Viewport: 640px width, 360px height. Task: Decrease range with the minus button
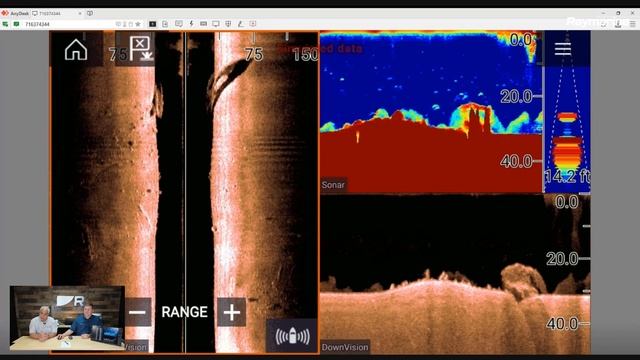138,312
